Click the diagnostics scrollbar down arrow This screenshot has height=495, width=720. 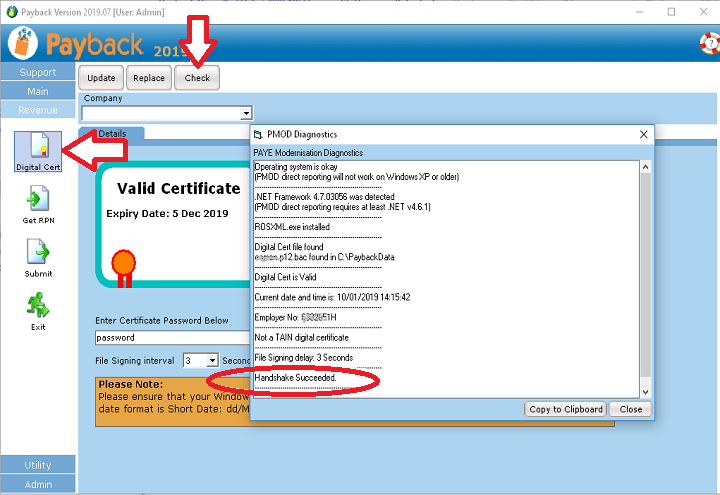click(x=645, y=392)
